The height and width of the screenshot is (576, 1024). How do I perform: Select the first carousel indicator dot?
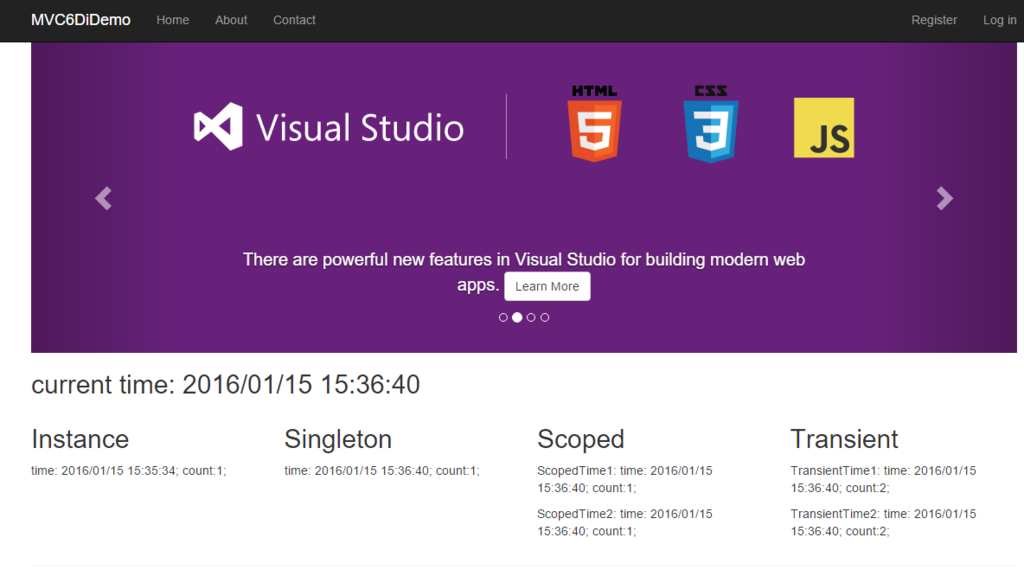pyautogui.click(x=503, y=317)
